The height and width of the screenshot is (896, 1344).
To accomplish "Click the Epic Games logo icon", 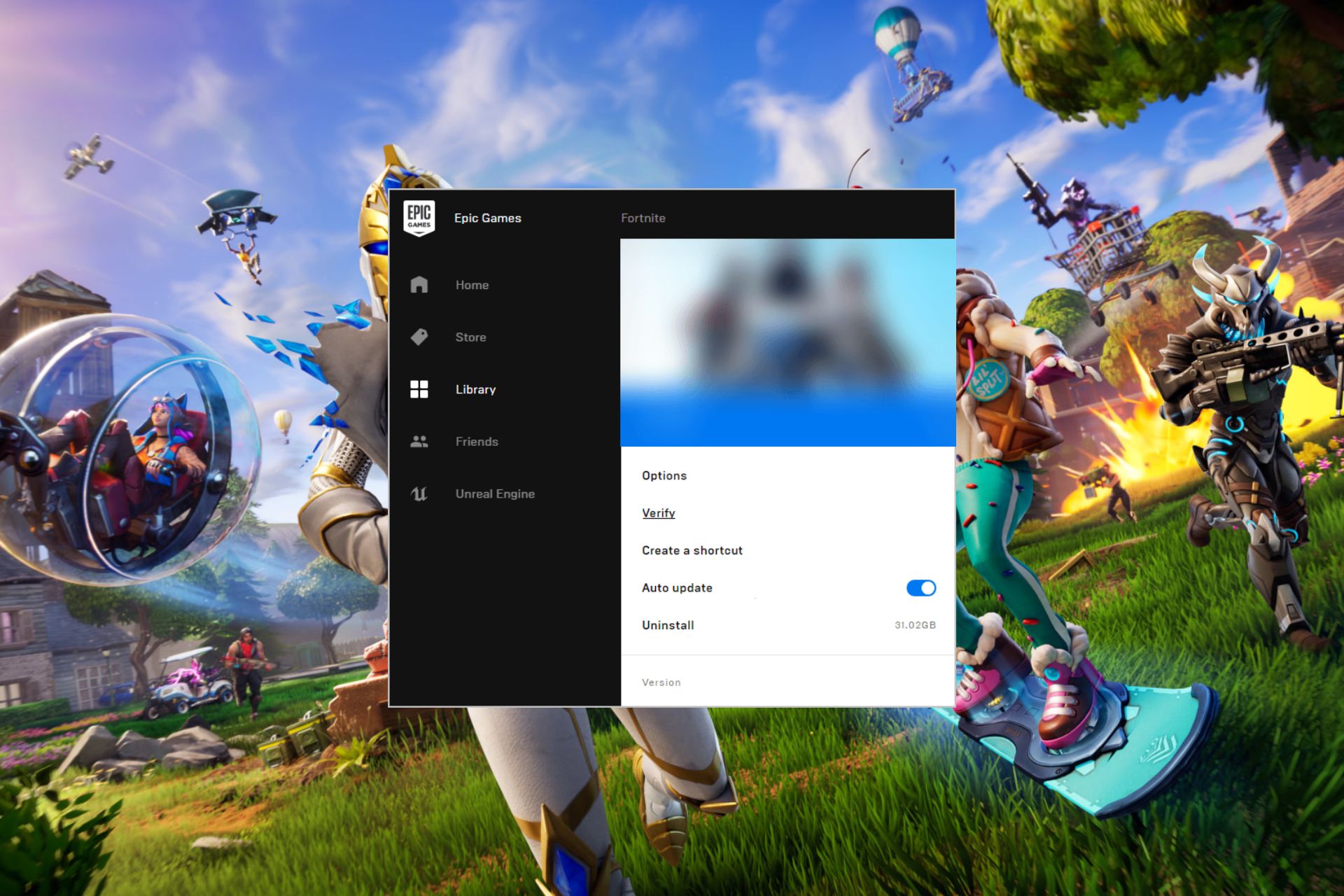I will click(x=419, y=218).
